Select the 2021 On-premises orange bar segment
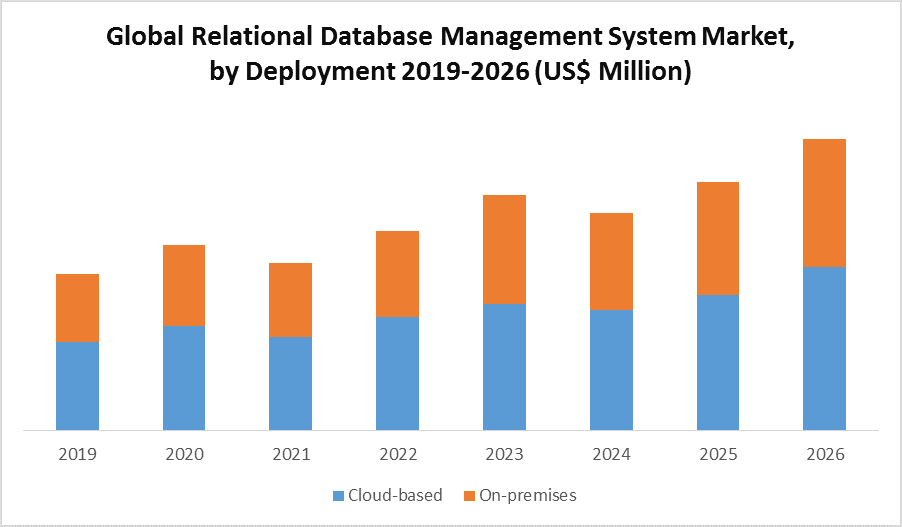The width and height of the screenshot is (902, 527). pyautogui.click(x=291, y=300)
